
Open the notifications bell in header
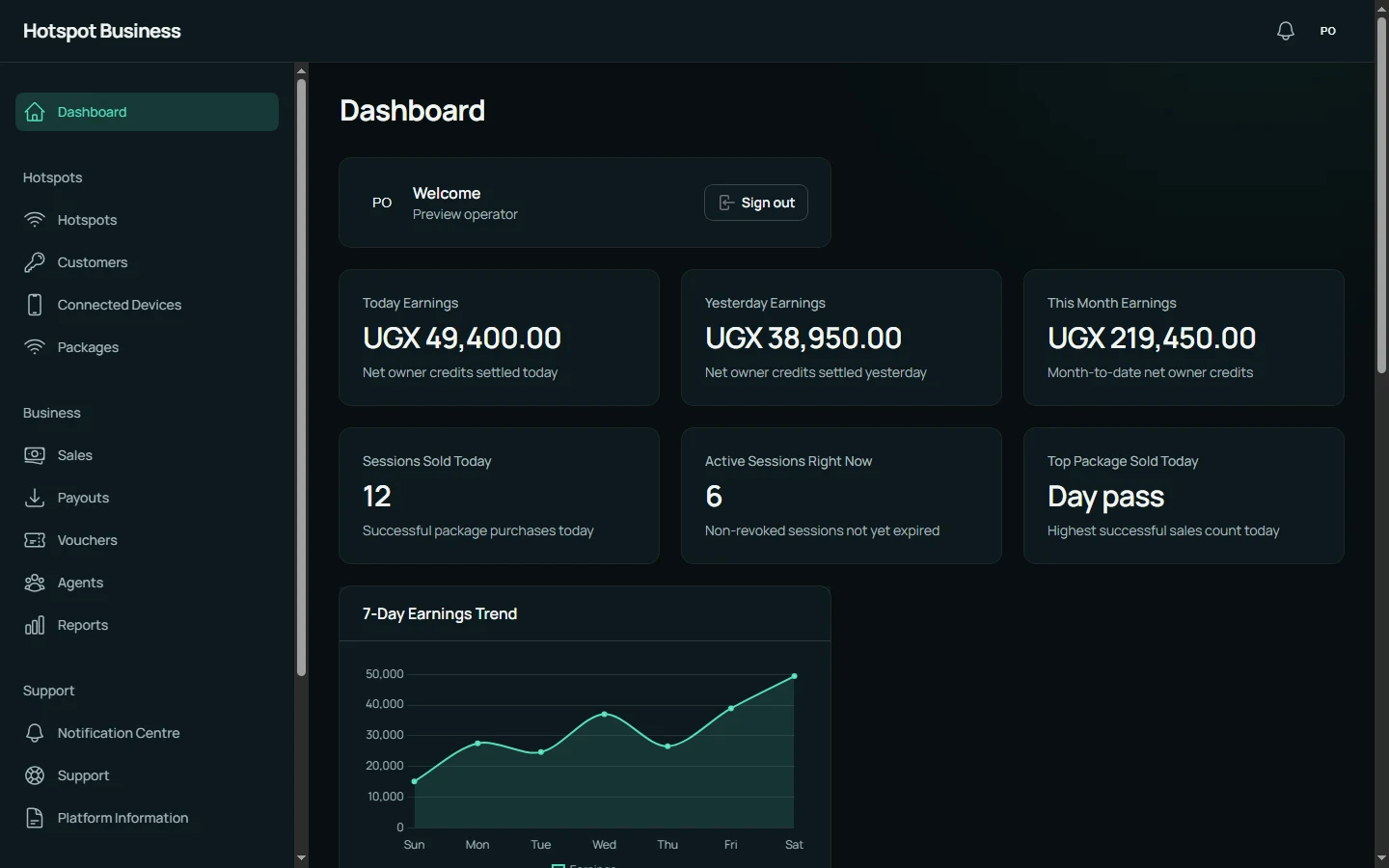1285,31
